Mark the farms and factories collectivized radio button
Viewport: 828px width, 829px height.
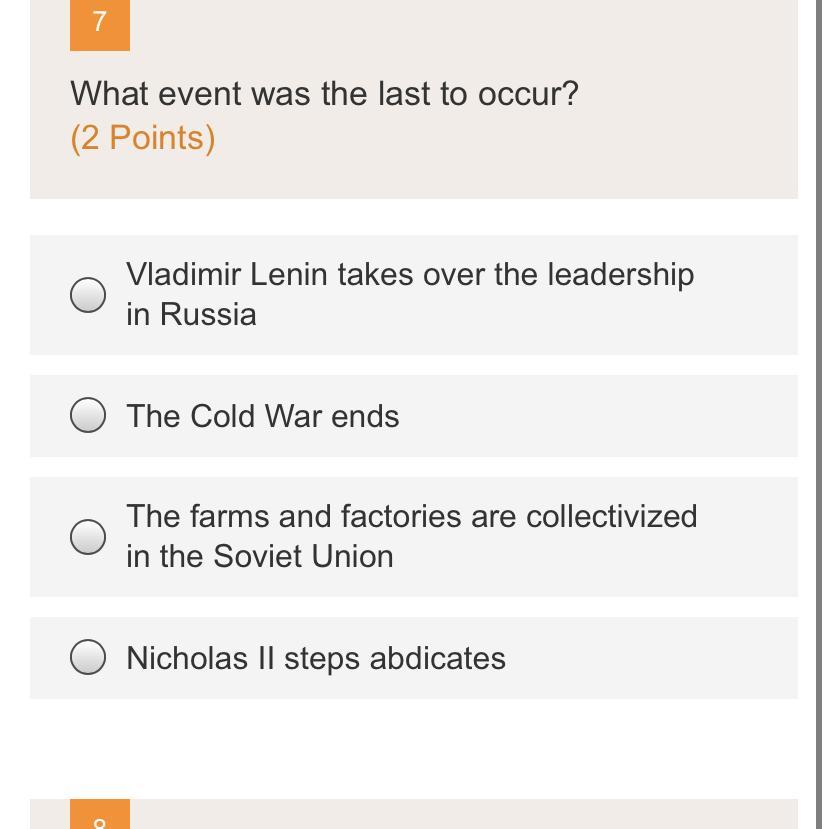(88, 536)
